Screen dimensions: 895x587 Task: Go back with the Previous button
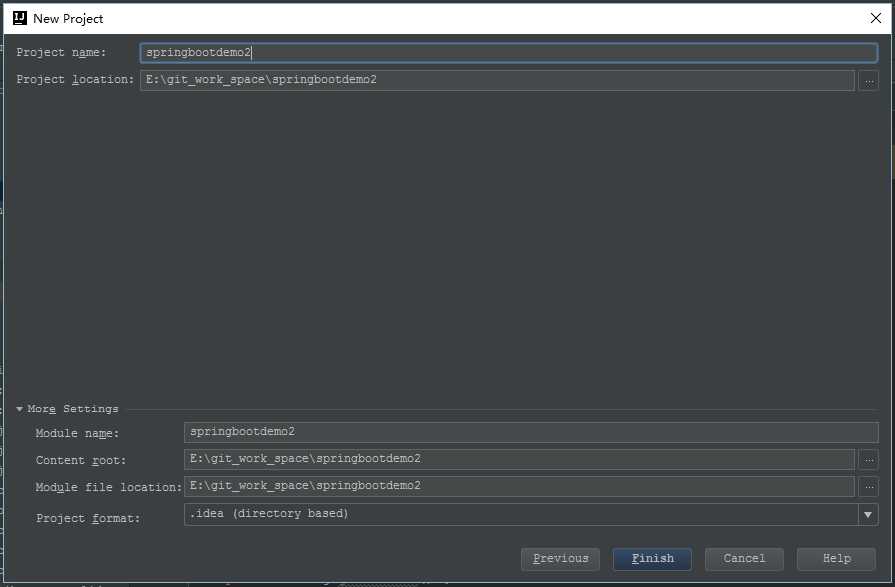pyautogui.click(x=561, y=559)
